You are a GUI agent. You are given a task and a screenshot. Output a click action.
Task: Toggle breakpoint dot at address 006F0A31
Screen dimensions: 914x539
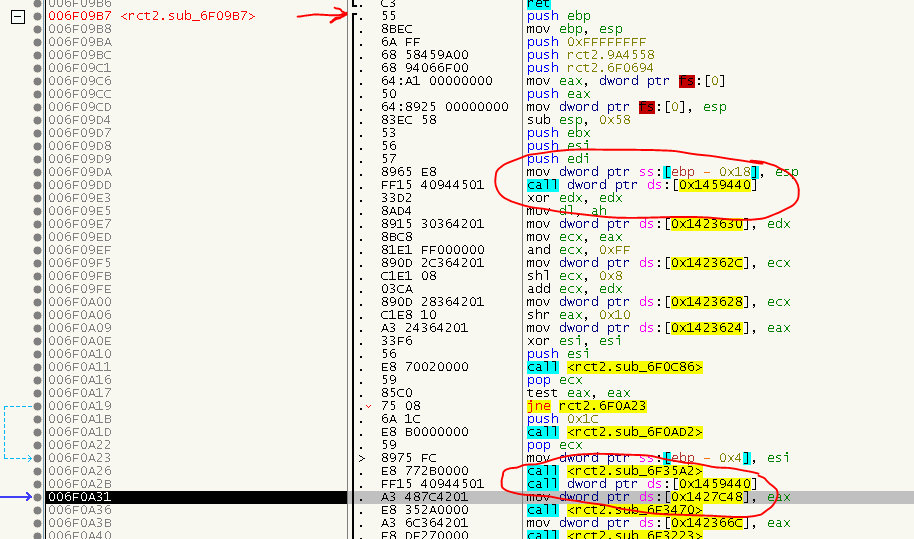[x=38, y=497]
